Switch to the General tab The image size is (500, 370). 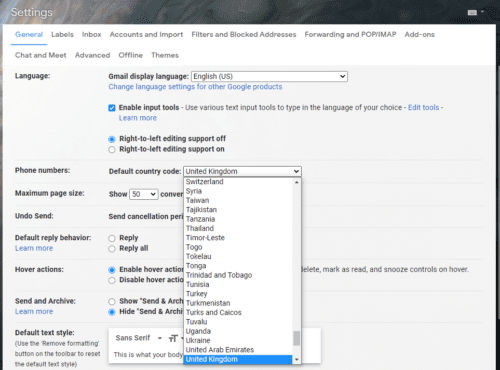pyautogui.click(x=29, y=34)
